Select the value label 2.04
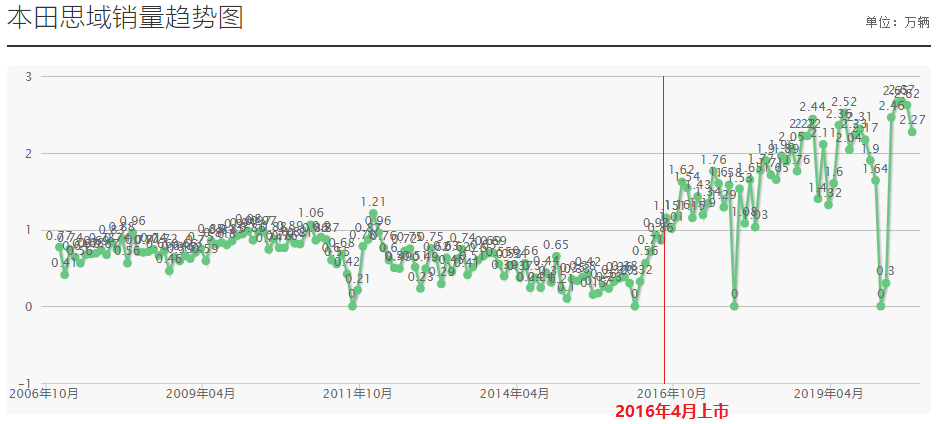 [x=849, y=138]
